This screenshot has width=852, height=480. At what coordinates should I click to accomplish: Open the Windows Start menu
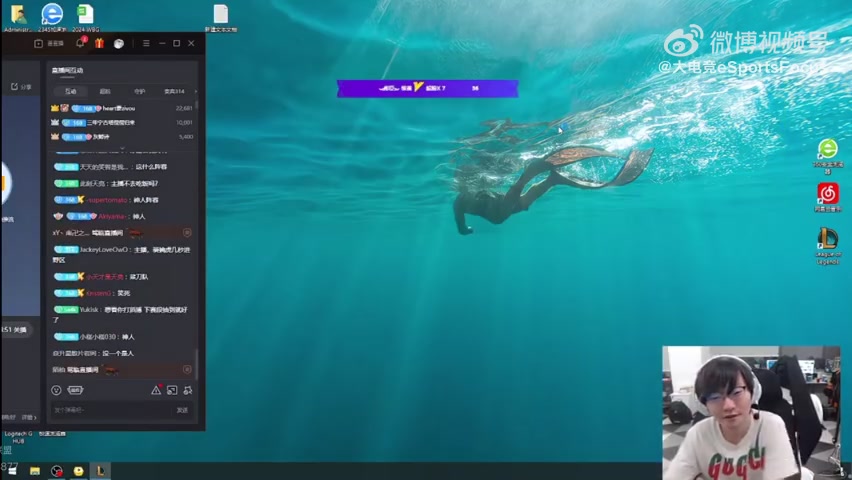pyautogui.click(x=11, y=471)
